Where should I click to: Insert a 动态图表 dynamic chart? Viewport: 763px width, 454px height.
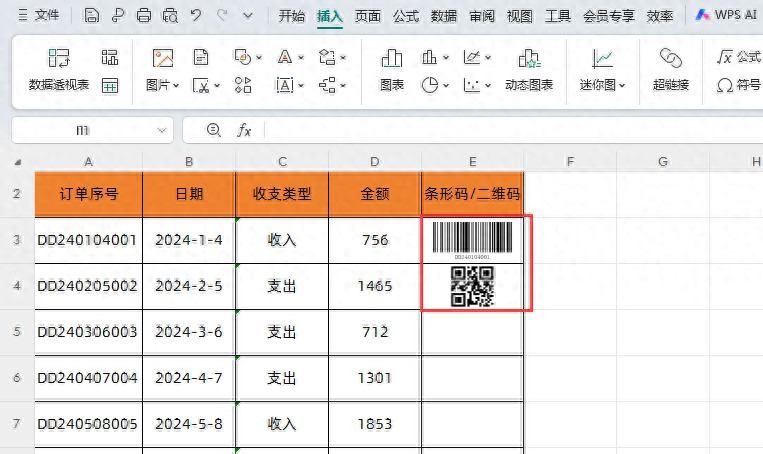point(529,71)
